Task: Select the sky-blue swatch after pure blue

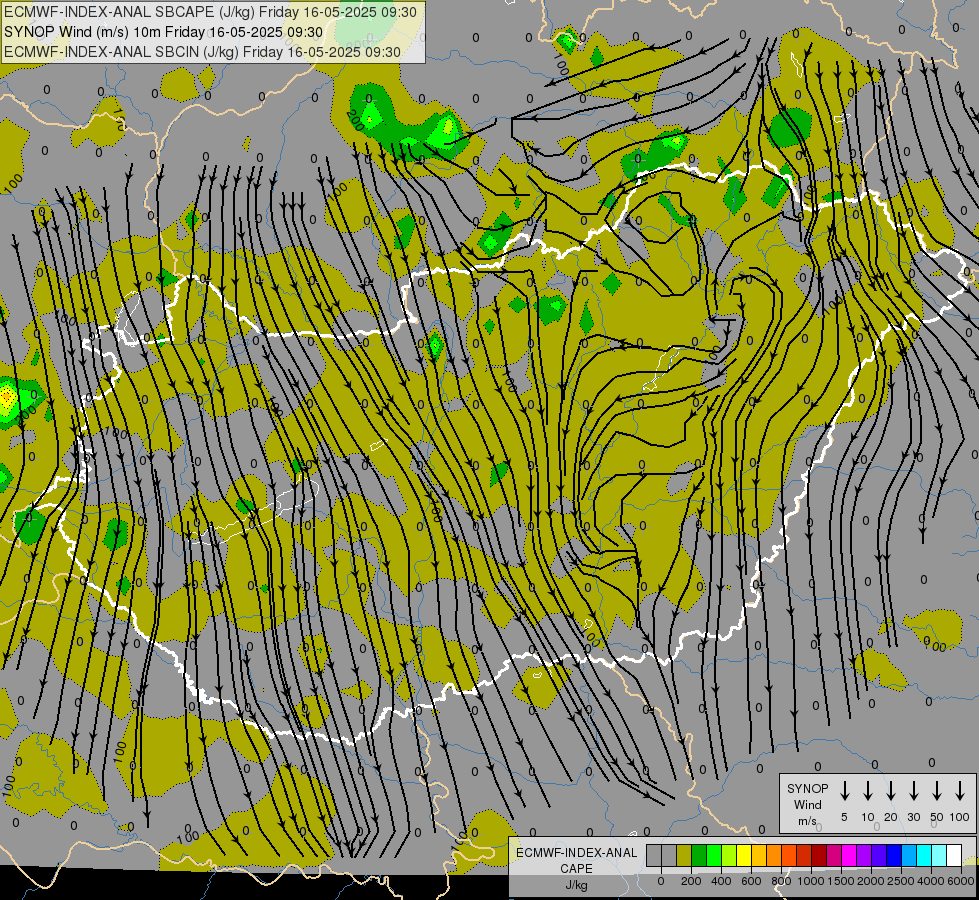Action: tap(910, 855)
